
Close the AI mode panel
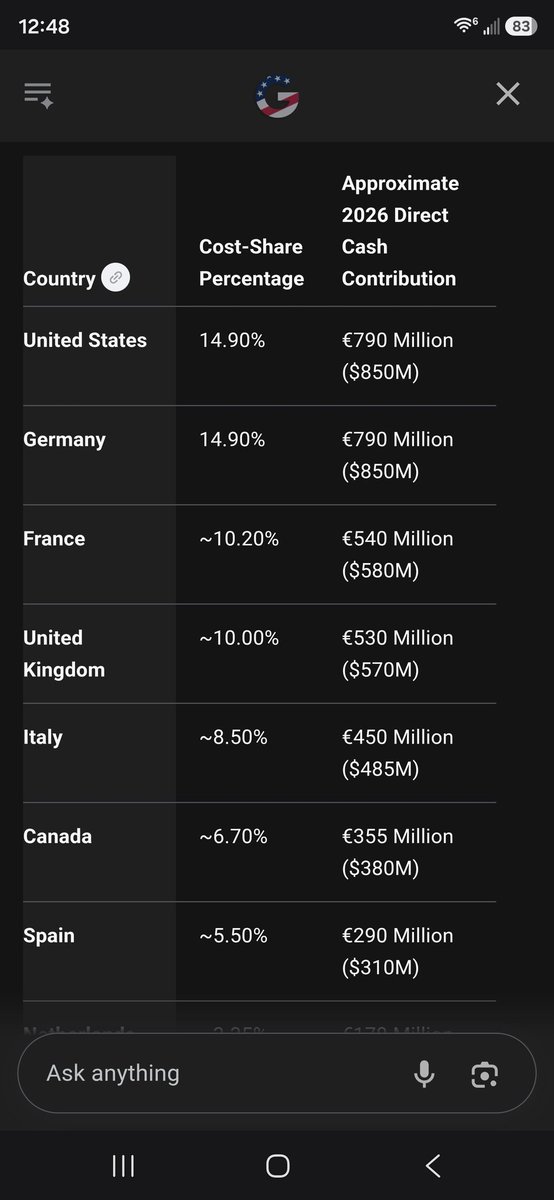pos(508,94)
